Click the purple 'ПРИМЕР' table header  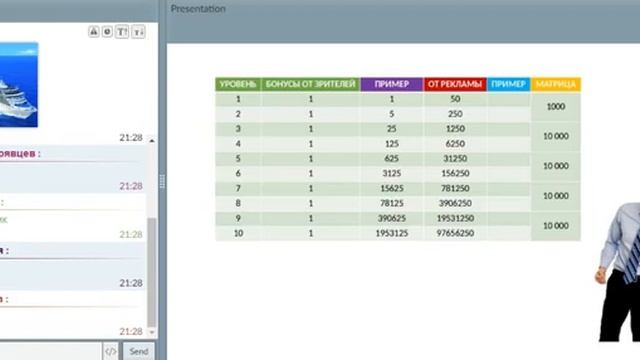[391, 84]
